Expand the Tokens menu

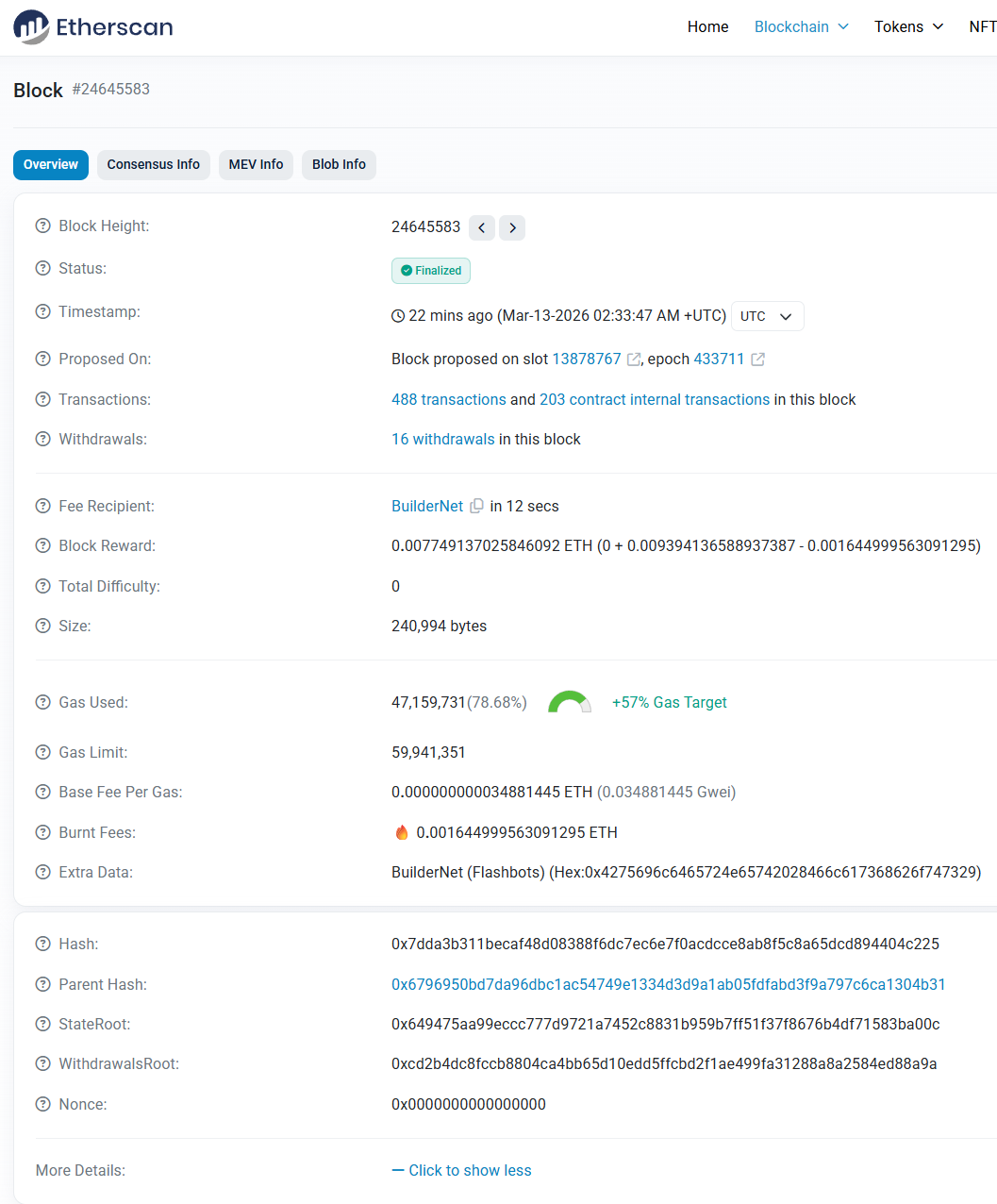click(x=907, y=26)
